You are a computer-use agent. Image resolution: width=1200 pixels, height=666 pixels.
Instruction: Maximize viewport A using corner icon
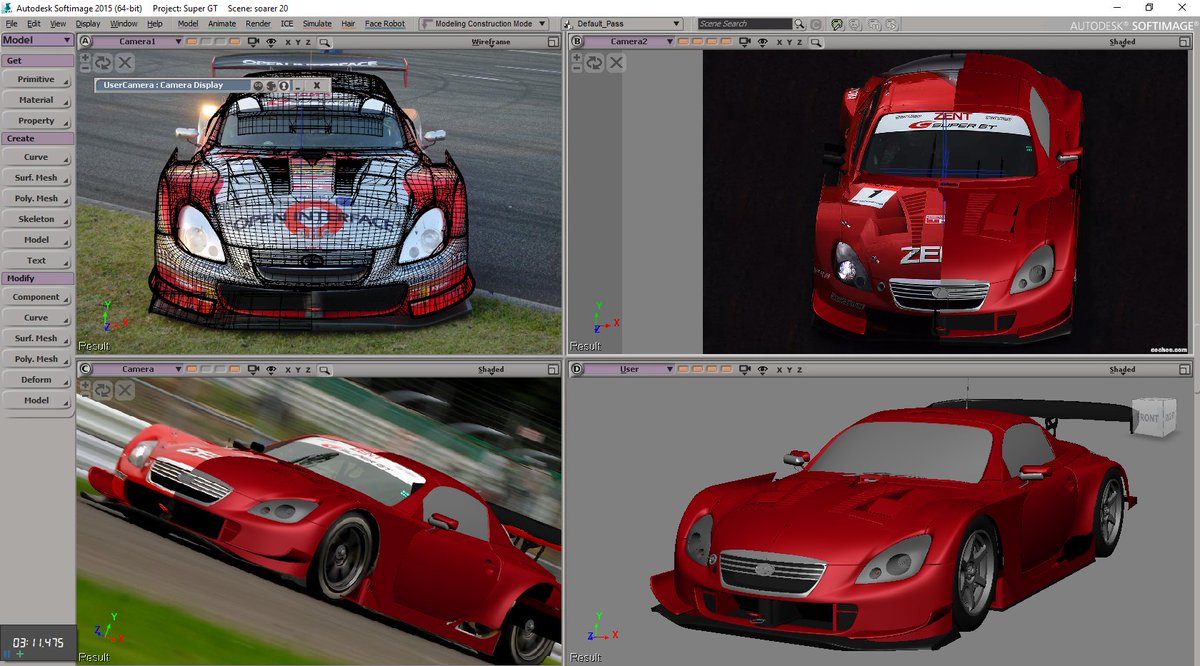(x=553, y=42)
